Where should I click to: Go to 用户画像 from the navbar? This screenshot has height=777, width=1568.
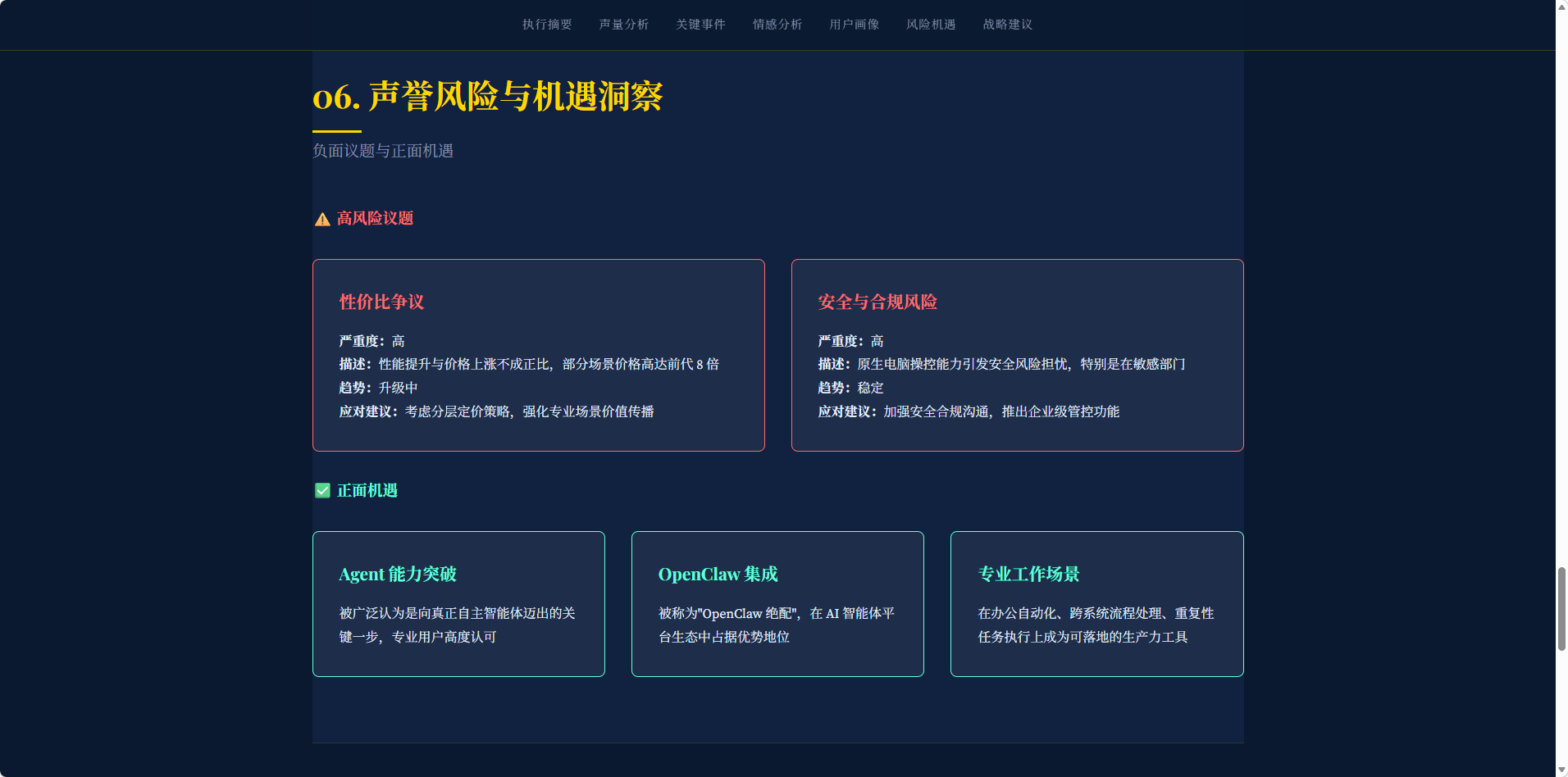[x=853, y=25]
